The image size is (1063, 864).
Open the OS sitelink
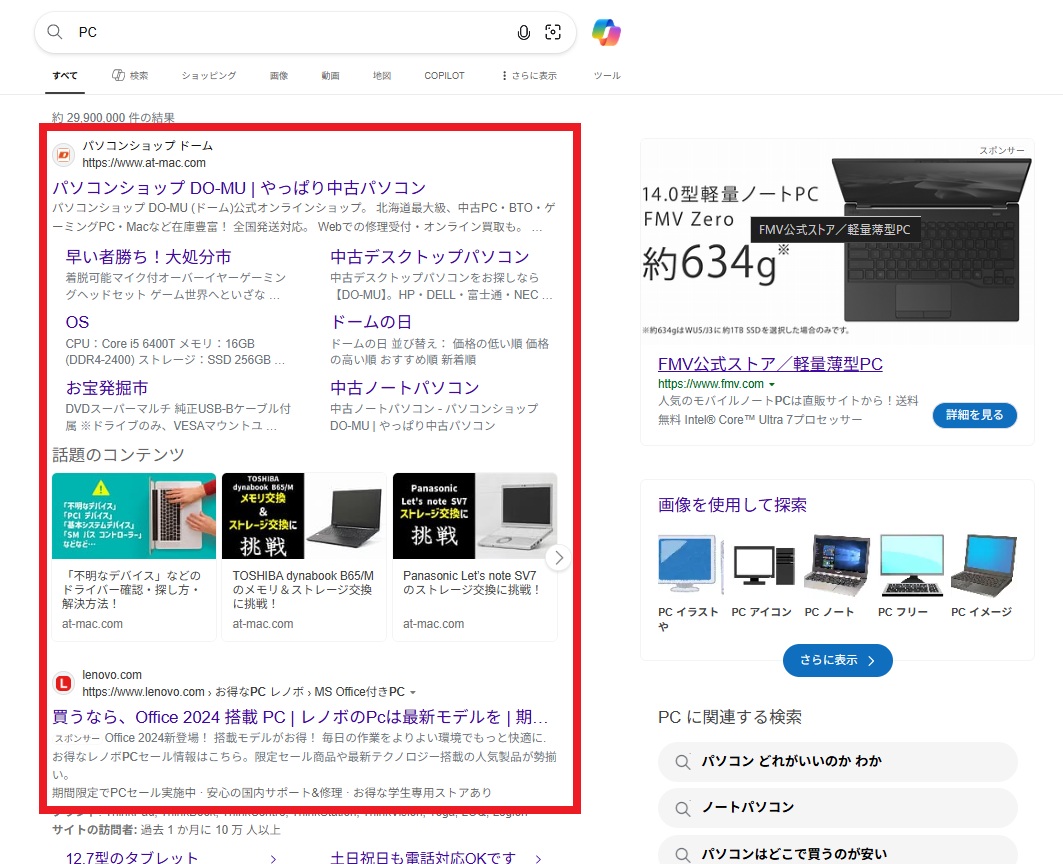coord(77,322)
